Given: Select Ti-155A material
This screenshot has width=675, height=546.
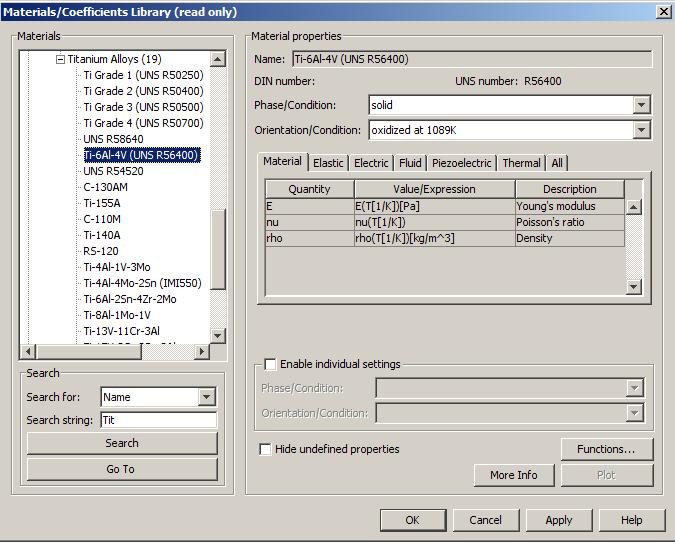Looking at the screenshot, I should tap(102, 203).
